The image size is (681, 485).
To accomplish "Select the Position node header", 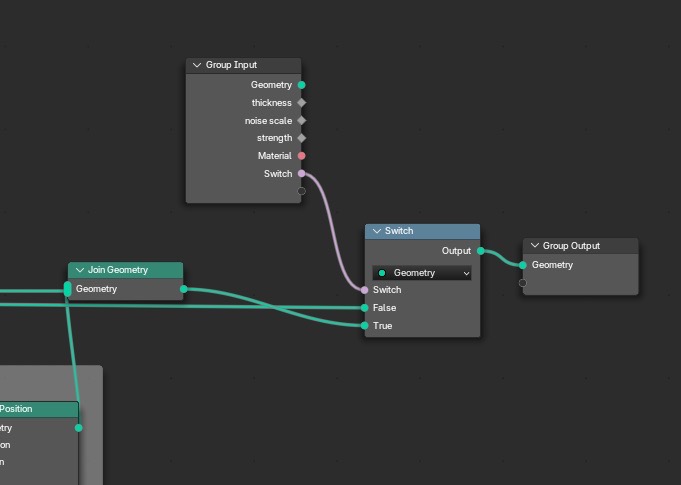I will (39, 409).
